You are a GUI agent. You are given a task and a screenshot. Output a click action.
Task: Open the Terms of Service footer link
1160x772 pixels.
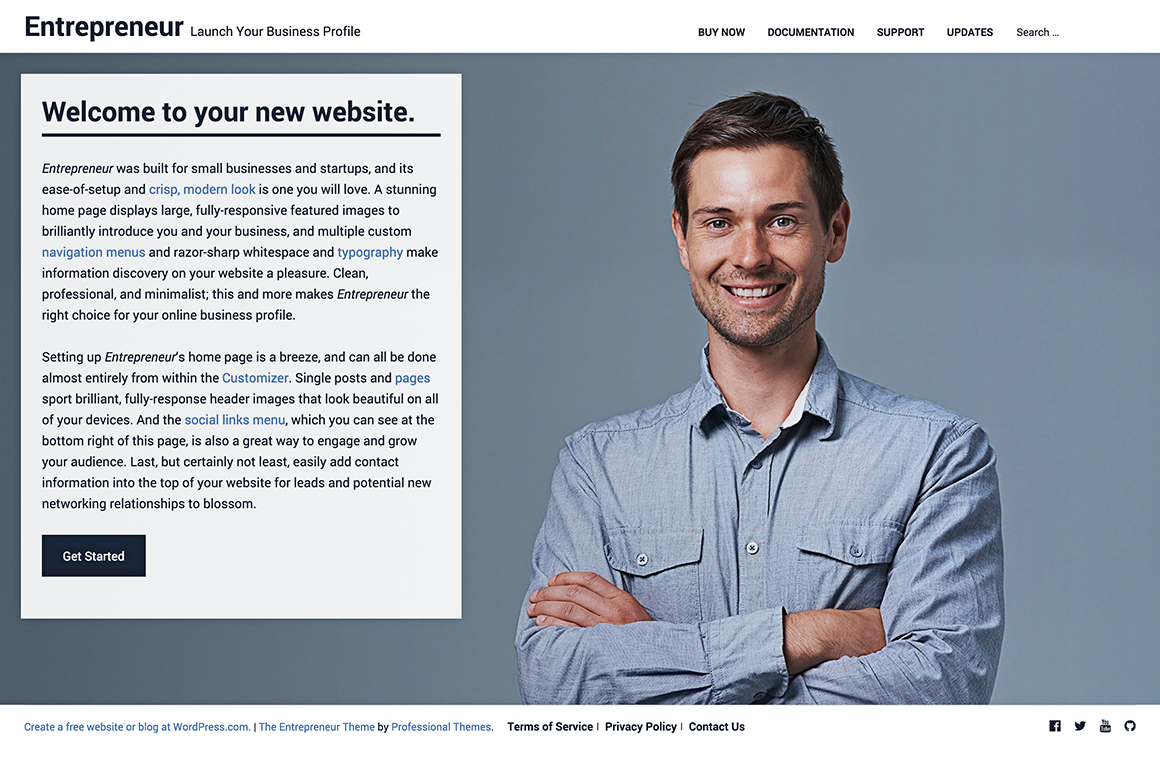pos(550,727)
